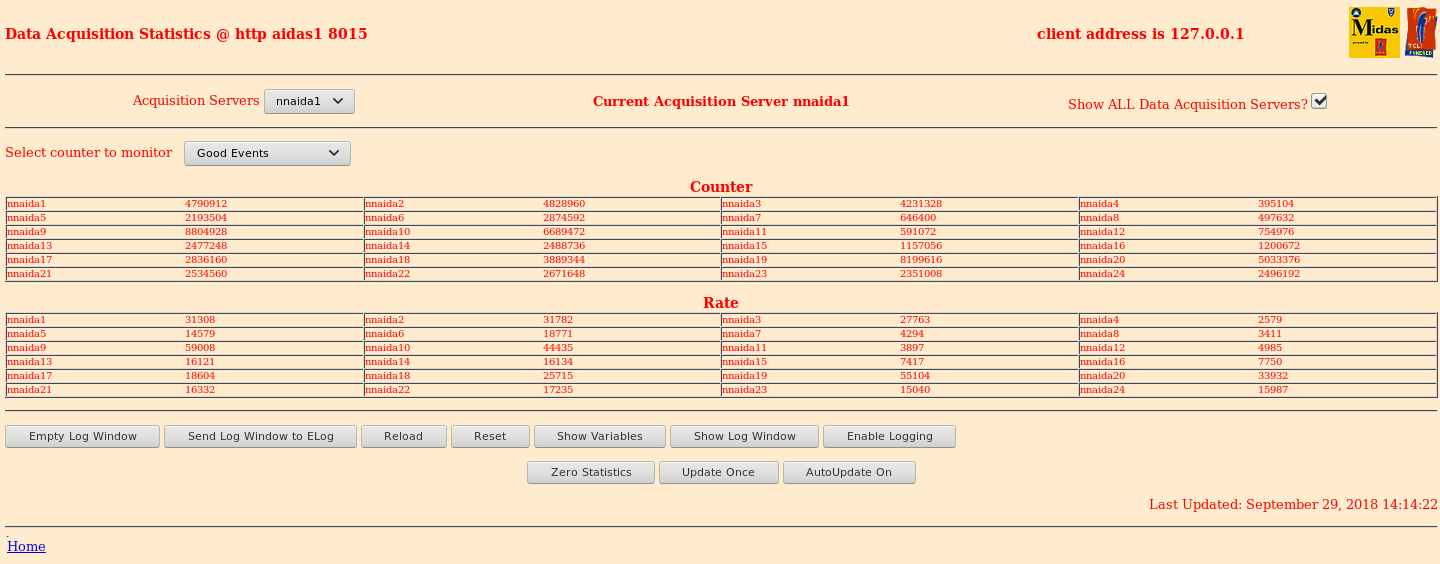Viewport: 1440px width, 564px height.
Task: Turn AutoUpdate On button
Action: click(849, 472)
